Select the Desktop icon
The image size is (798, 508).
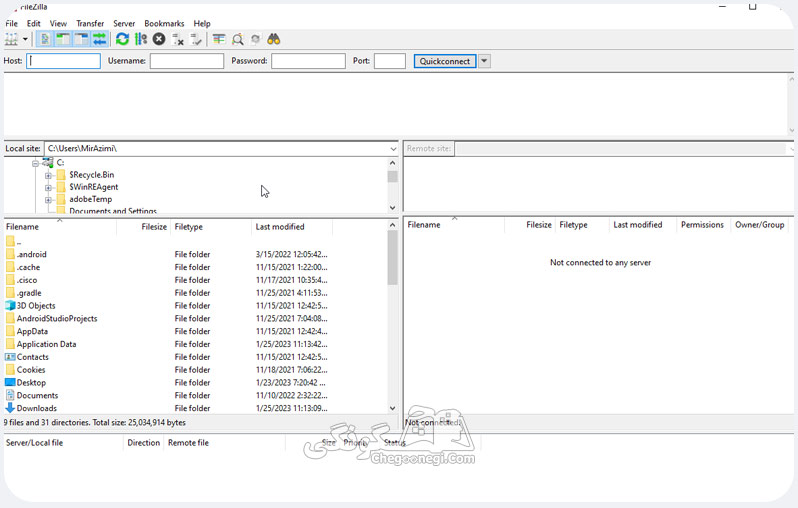pos(10,382)
